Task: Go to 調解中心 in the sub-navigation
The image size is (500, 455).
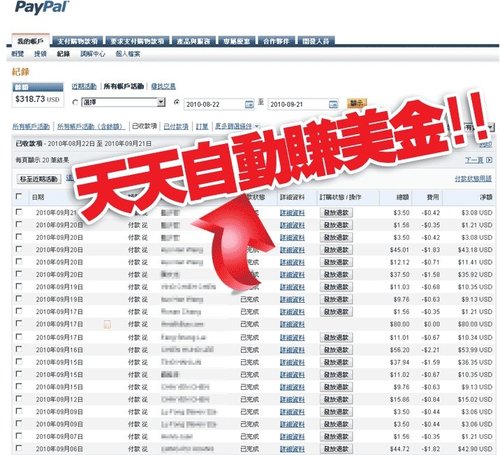Action: (x=93, y=54)
